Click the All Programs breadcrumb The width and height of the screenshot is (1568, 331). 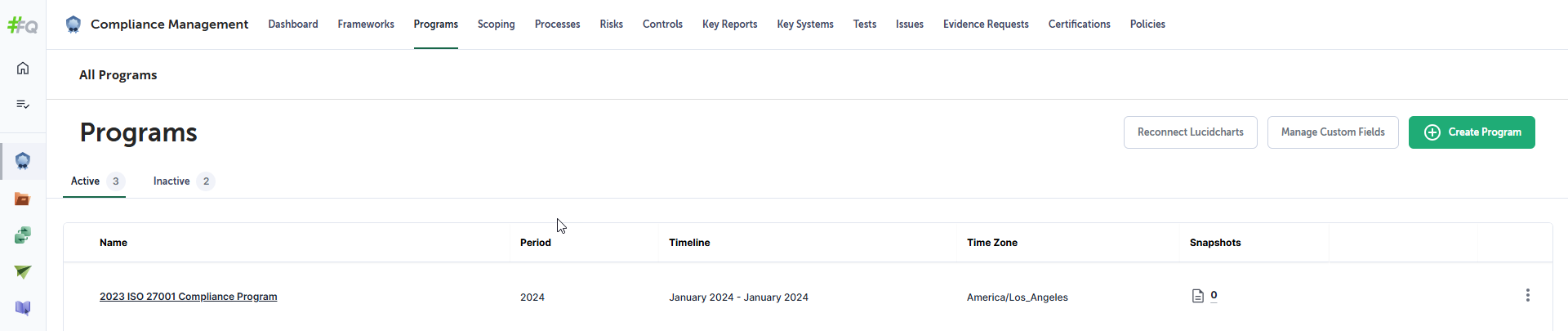coord(118,75)
